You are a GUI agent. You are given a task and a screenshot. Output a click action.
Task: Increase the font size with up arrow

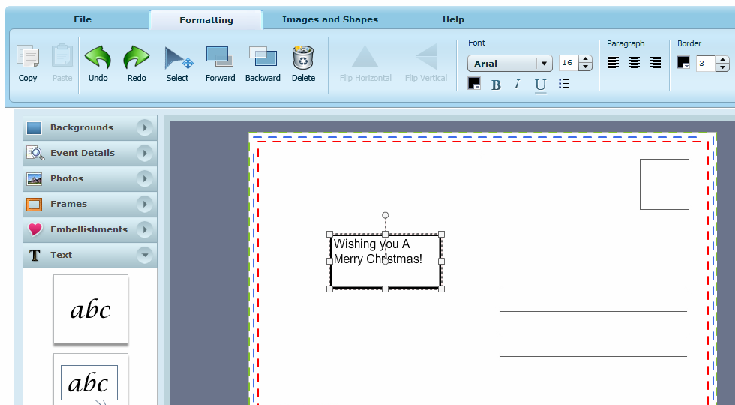pos(585,59)
